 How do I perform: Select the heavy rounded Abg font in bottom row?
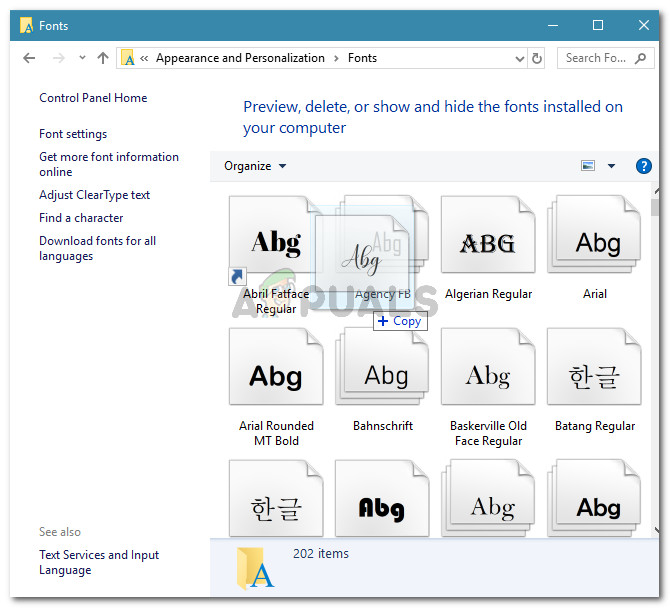(382, 498)
